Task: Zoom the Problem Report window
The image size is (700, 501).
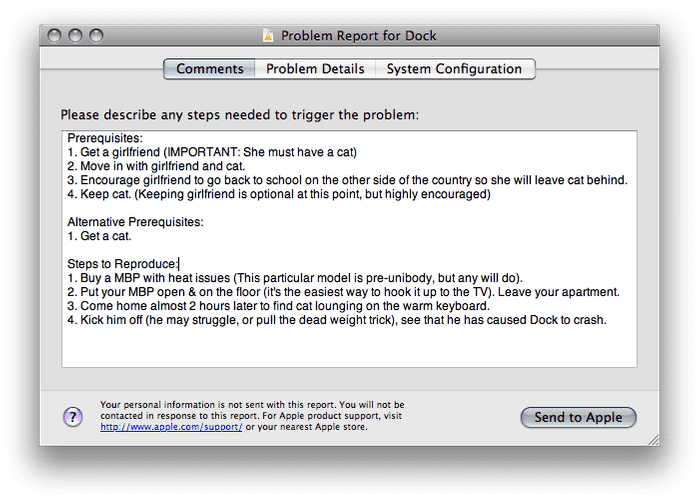Action: pyautogui.click(x=96, y=35)
